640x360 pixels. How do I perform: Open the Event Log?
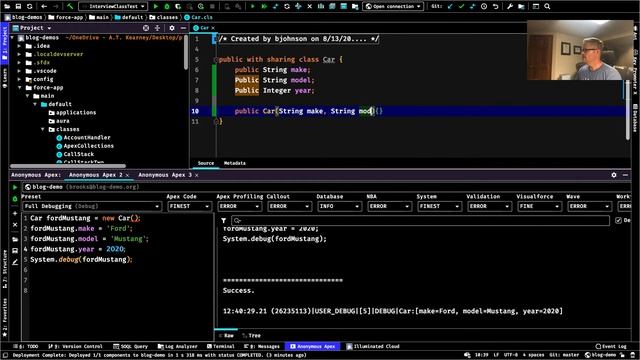point(611,347)
